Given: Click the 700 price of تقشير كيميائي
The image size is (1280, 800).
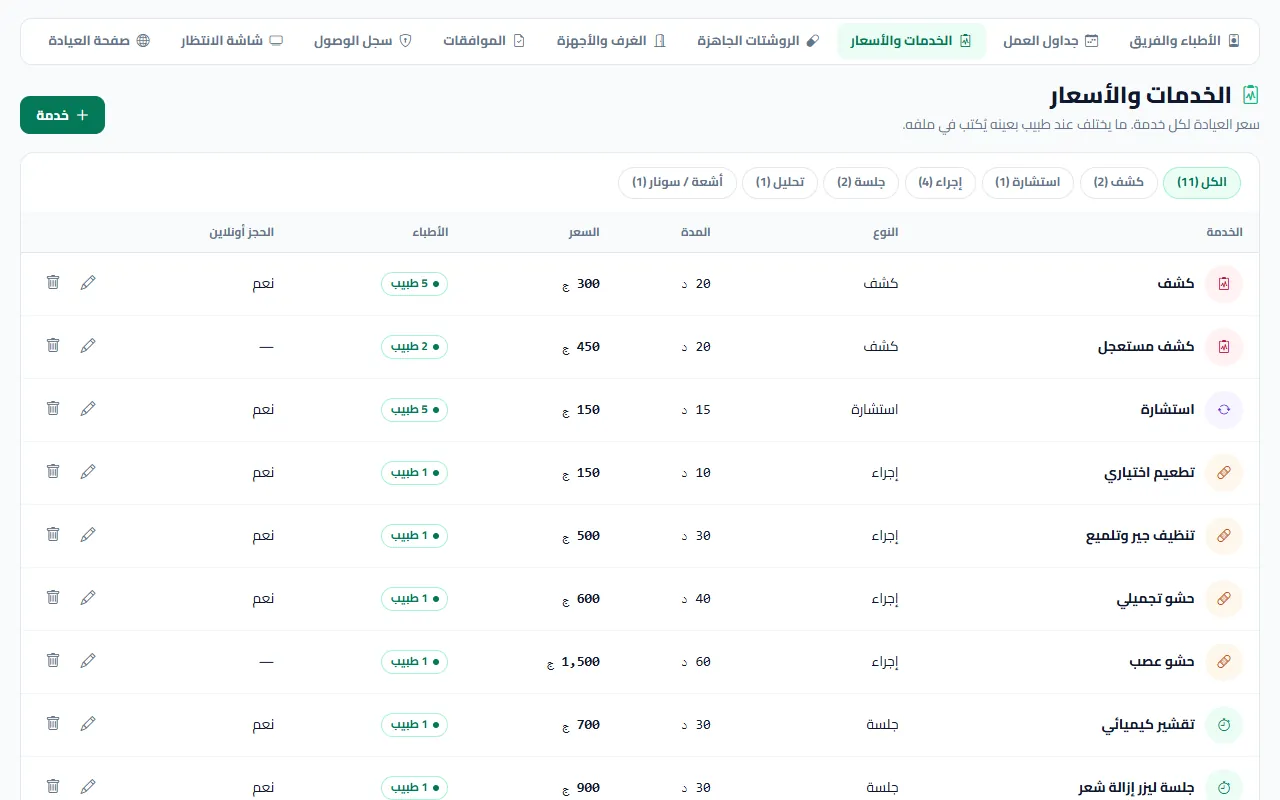Looking at the screenshot, I should [x=582, y=725].
